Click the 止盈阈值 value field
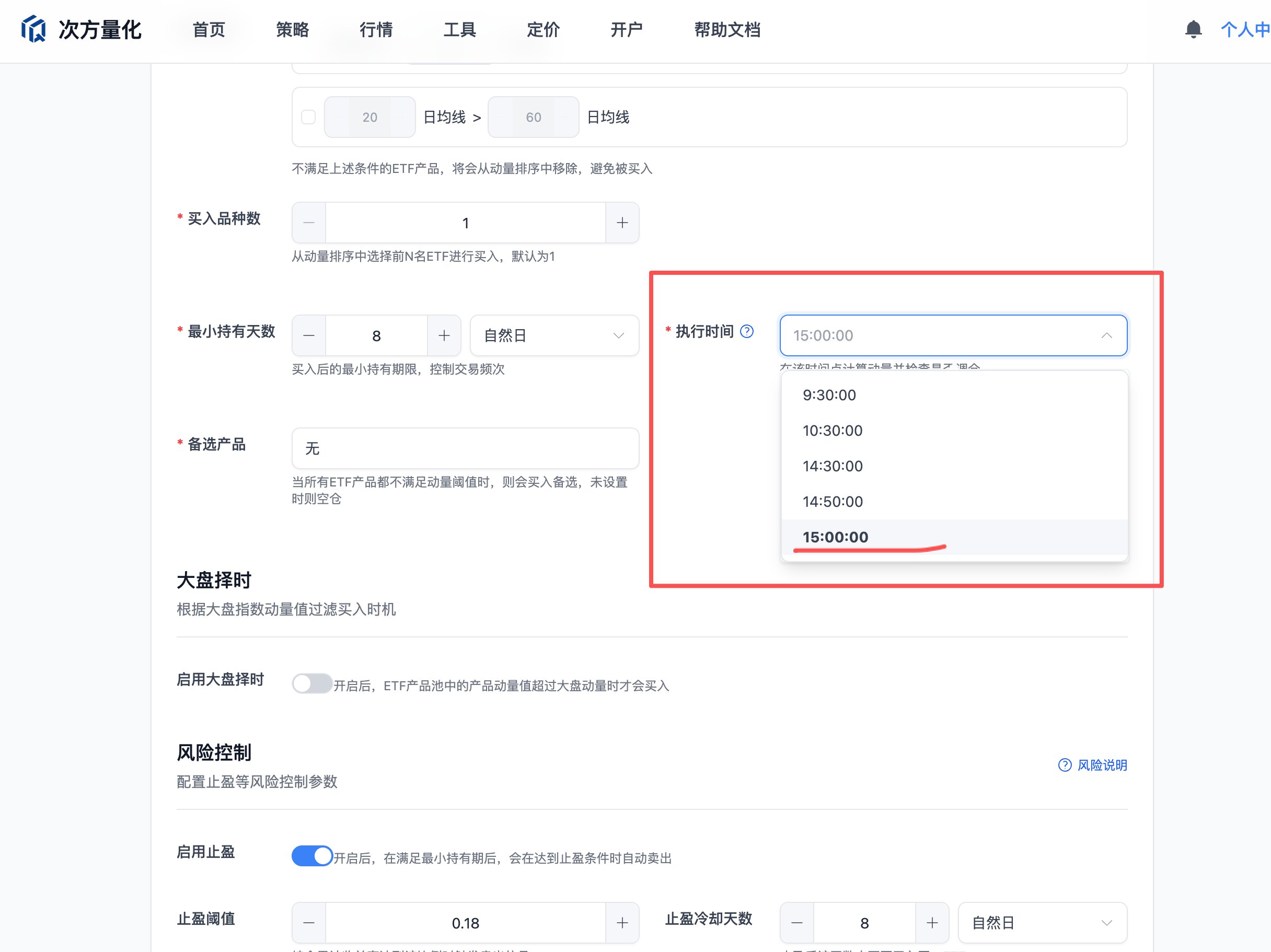Viewport: 1271px width, 952px height. pos(466,923)
